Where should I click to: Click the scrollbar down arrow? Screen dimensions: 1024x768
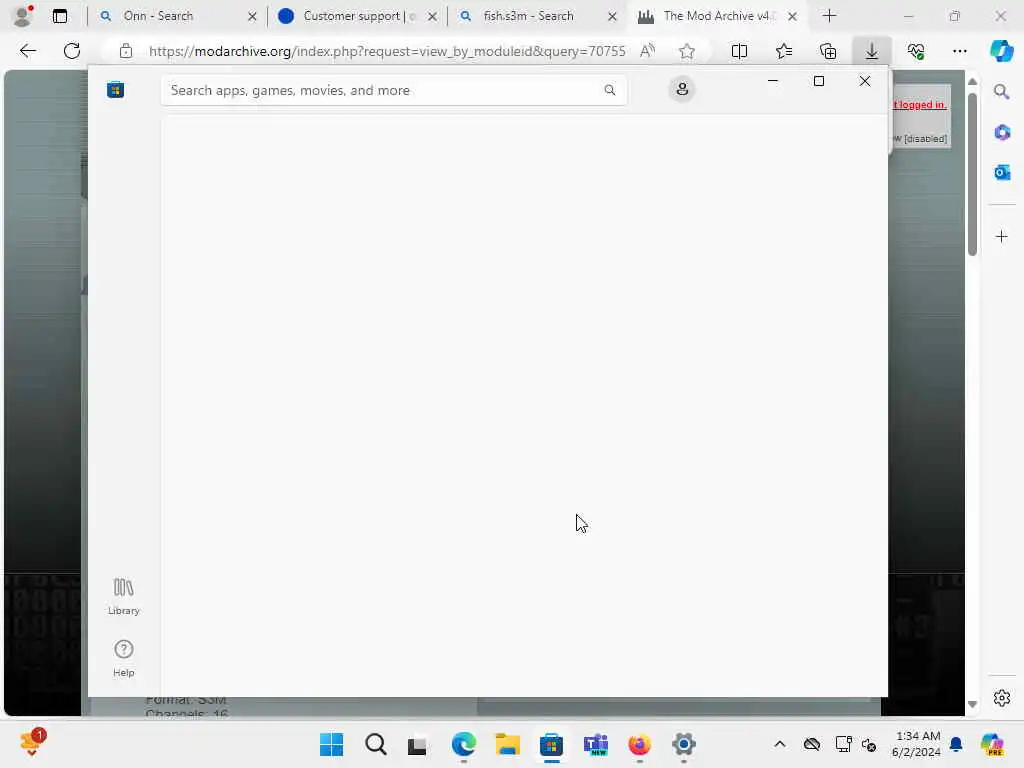tap(972, 704)
